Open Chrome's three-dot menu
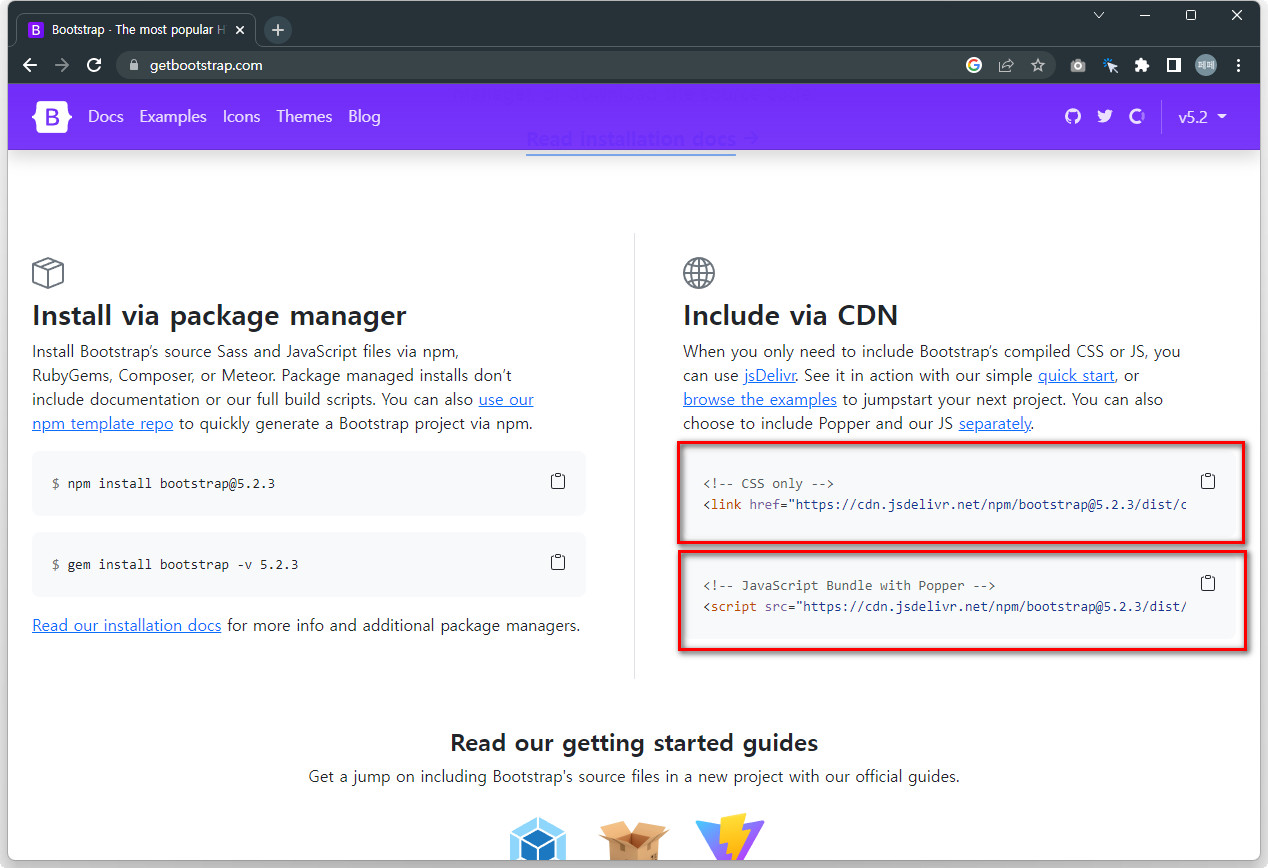The width and height of the screenshot is (1268, 868). (1239, 65)
